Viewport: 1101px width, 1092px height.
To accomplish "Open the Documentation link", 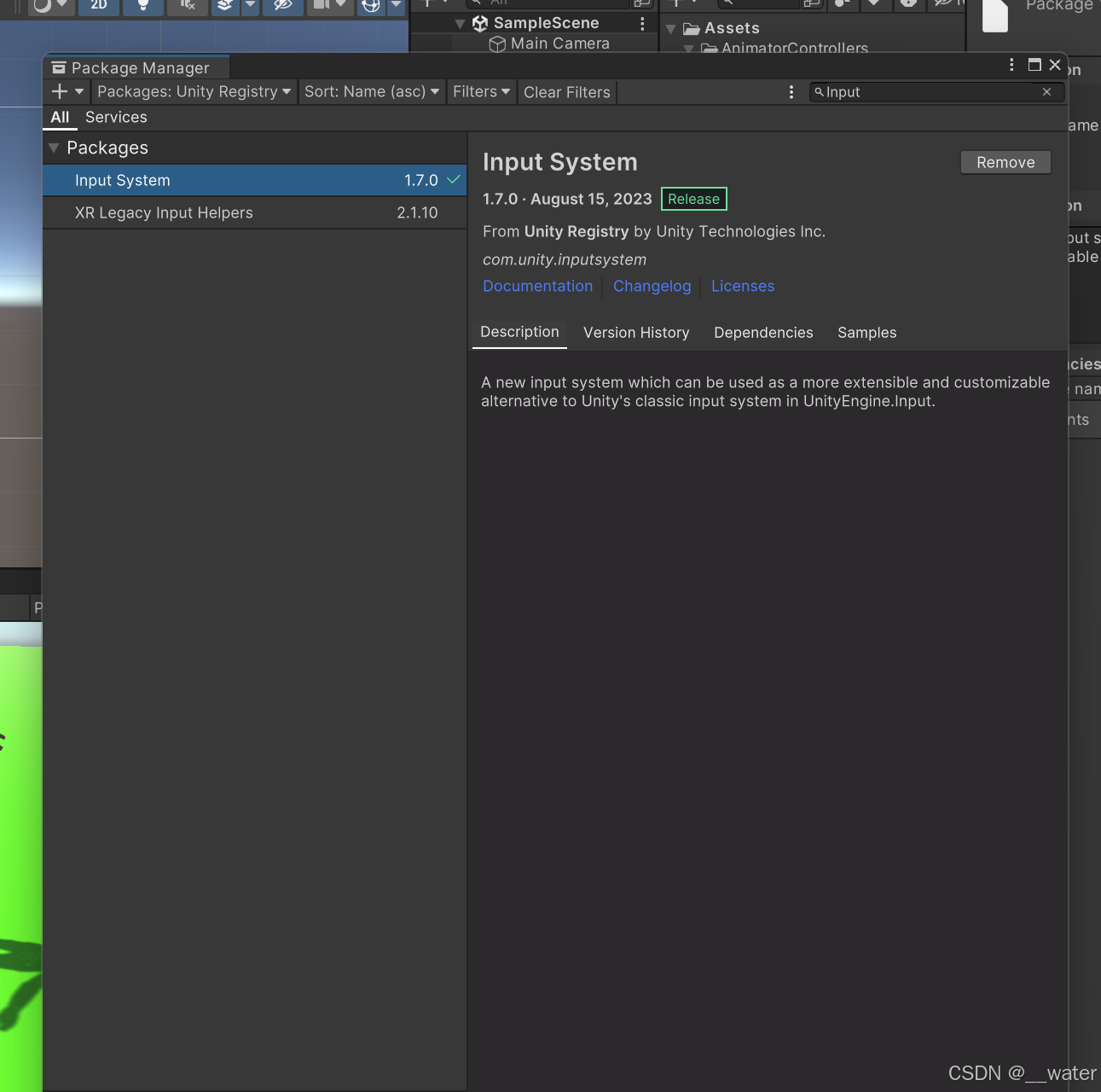I will click(x=538, y=287).
